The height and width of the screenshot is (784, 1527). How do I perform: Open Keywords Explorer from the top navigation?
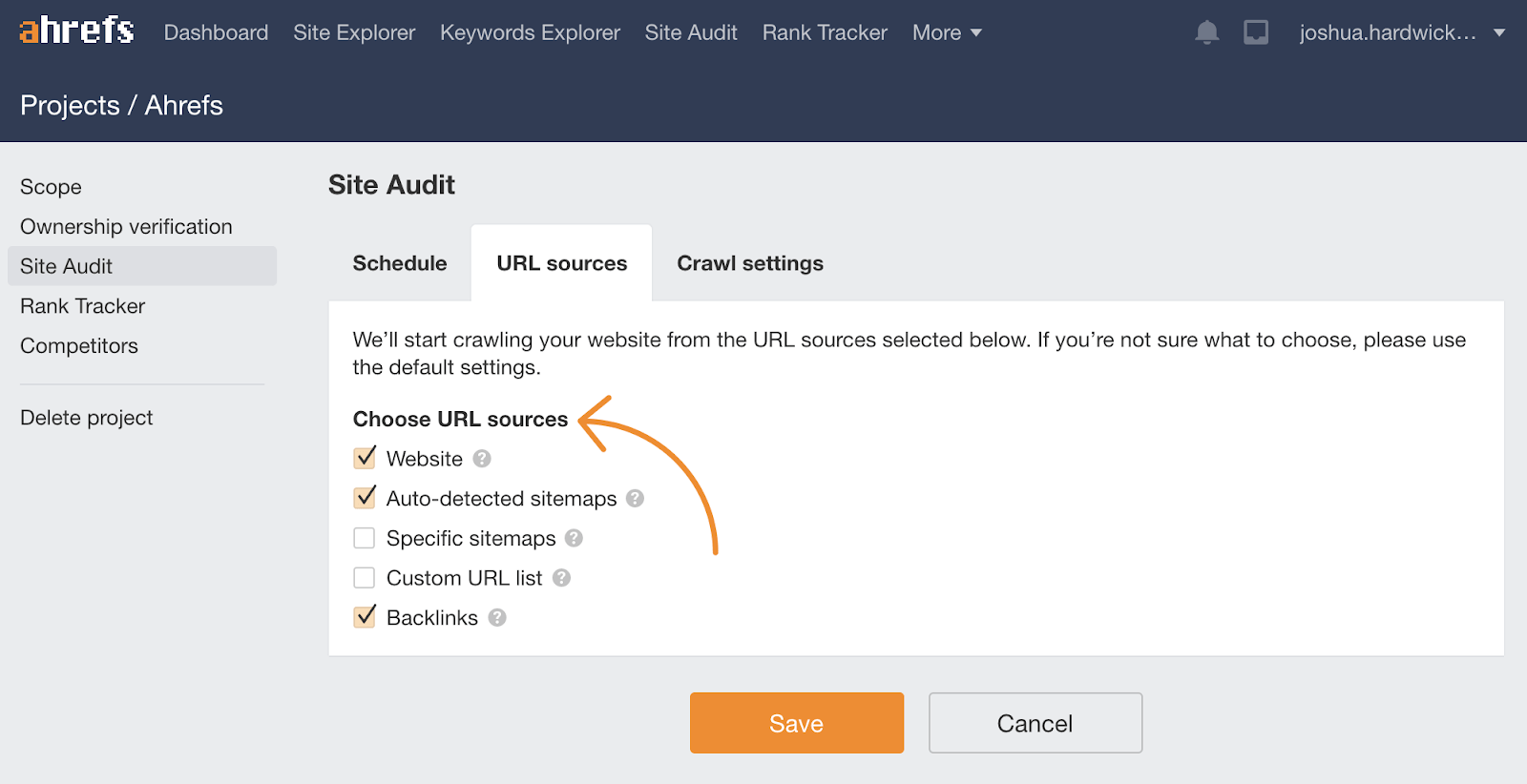530,32
